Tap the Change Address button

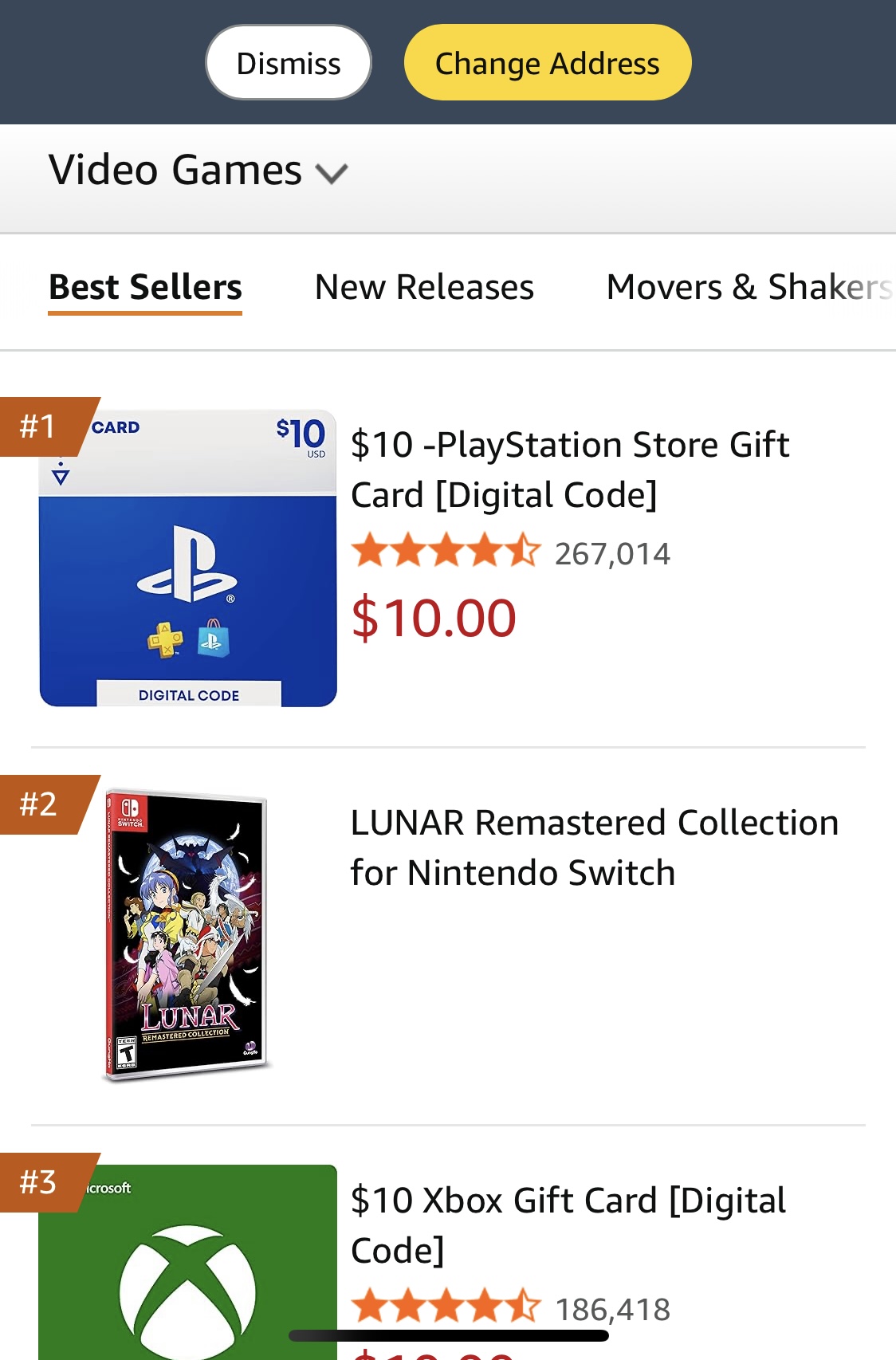(x=548, y=63)
